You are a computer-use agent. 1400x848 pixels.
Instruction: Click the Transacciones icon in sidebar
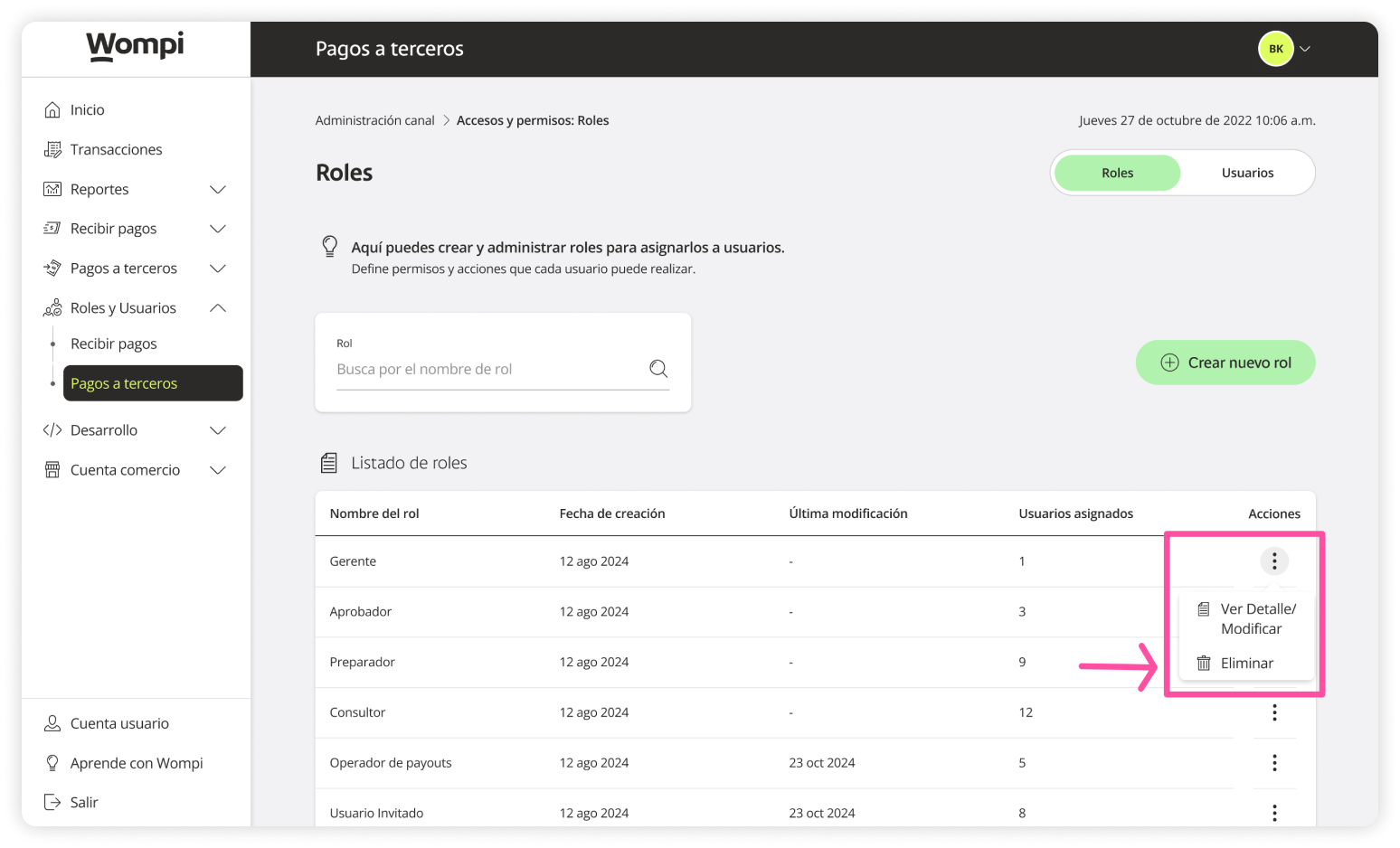click(x=52, y=149)
